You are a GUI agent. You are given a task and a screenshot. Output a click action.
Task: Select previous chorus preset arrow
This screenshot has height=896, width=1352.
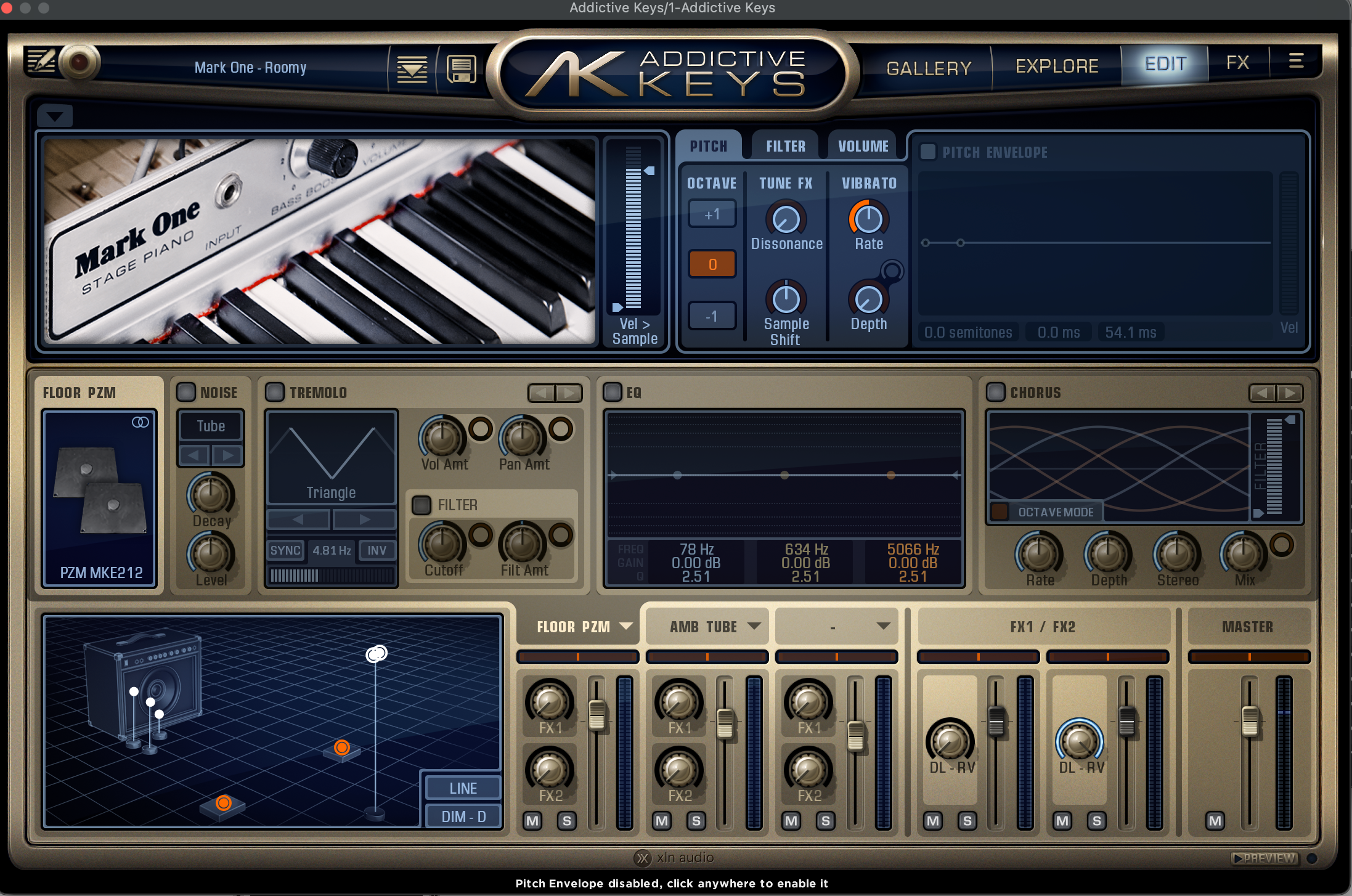click(1263, 393)
